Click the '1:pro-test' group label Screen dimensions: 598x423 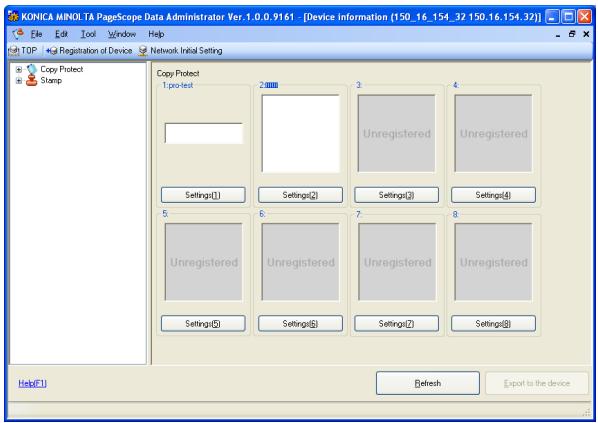[x=178, y=85]
